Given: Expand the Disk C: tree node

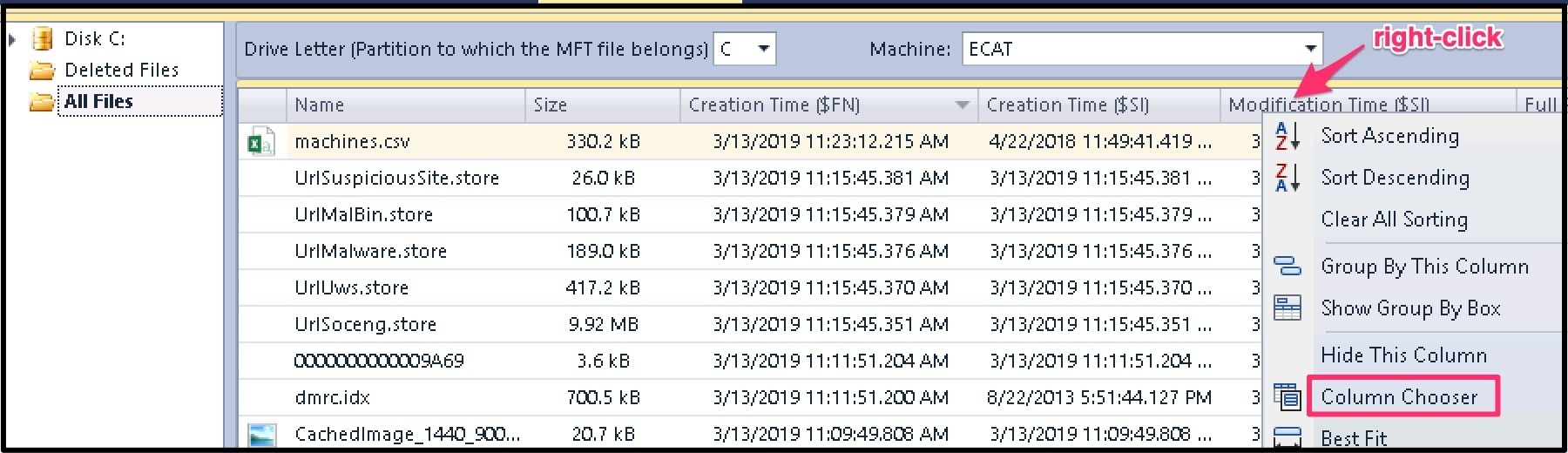Looking at the screenshot, I should point(12,39).
